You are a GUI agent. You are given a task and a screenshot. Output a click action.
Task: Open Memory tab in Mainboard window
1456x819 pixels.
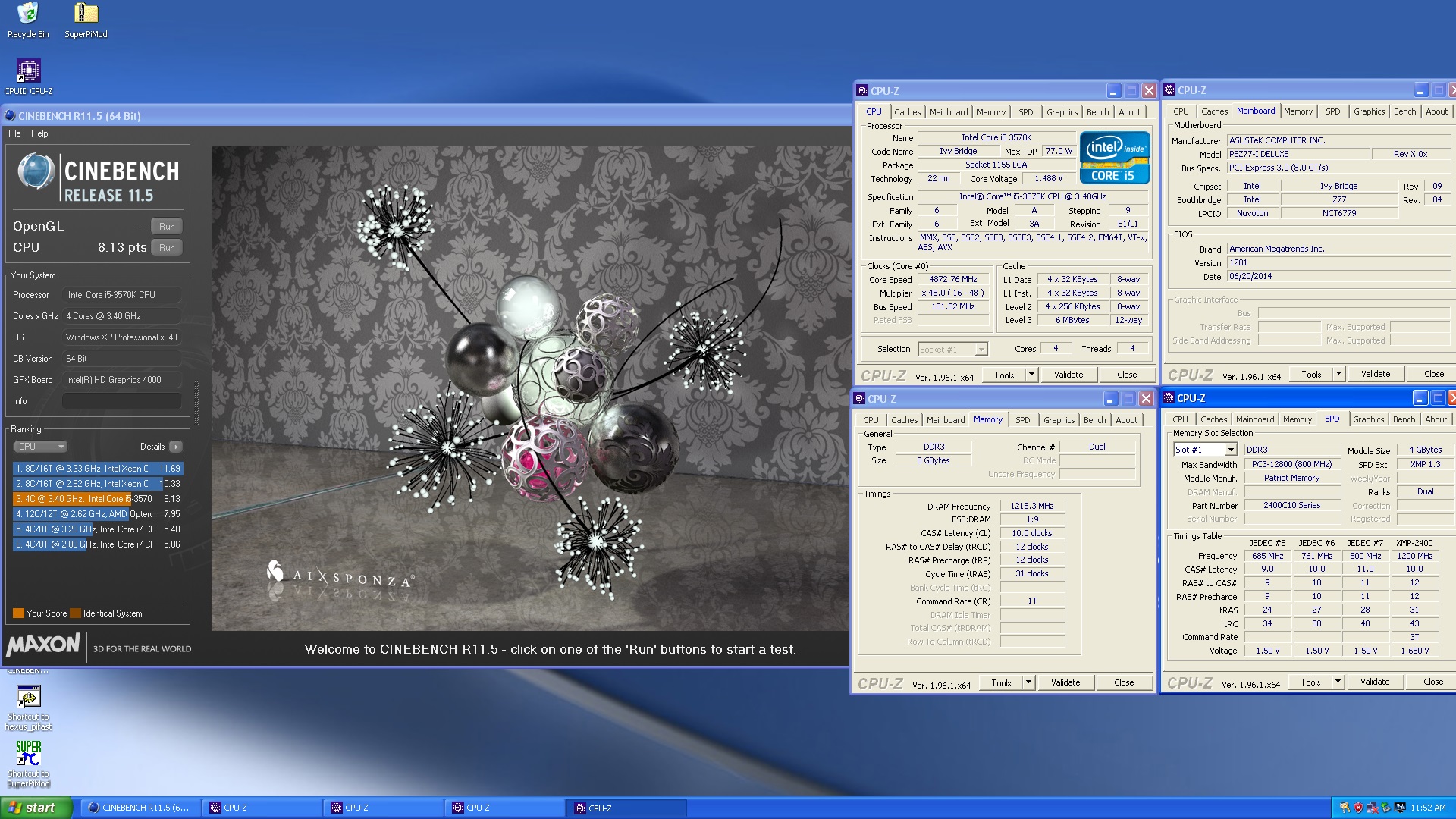pyautogui.click(x=1298, y=111)
